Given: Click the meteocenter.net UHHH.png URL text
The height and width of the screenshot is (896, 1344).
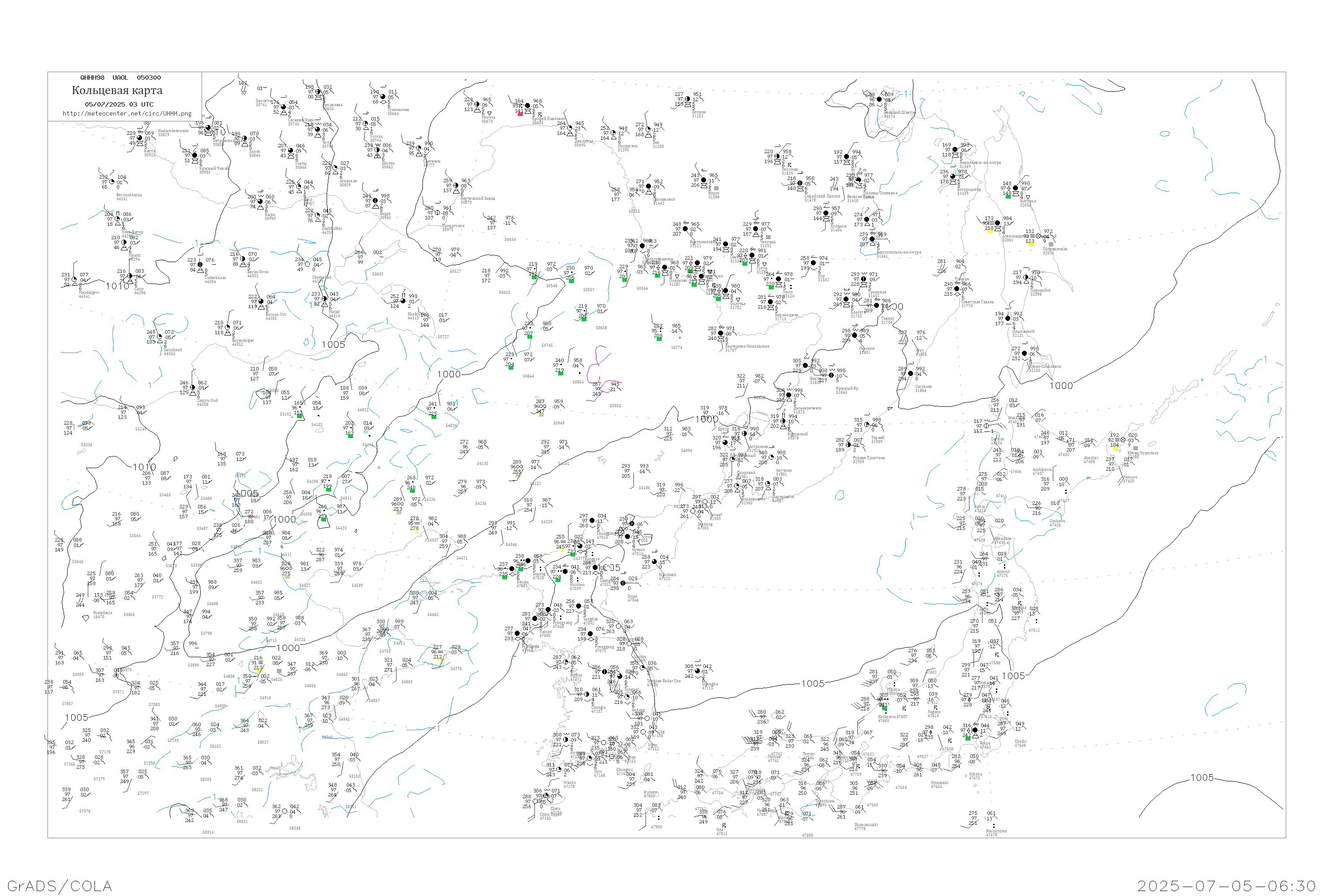Looking at the screenshot, I should (x=127, y=114).
